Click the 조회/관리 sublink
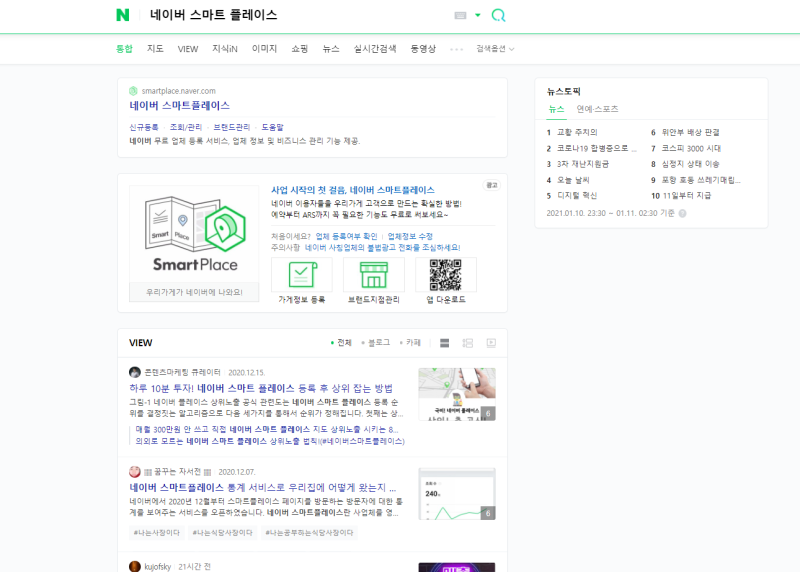This screenshot has width=800, height=572. pyautogui.click(x=186, y=127)
